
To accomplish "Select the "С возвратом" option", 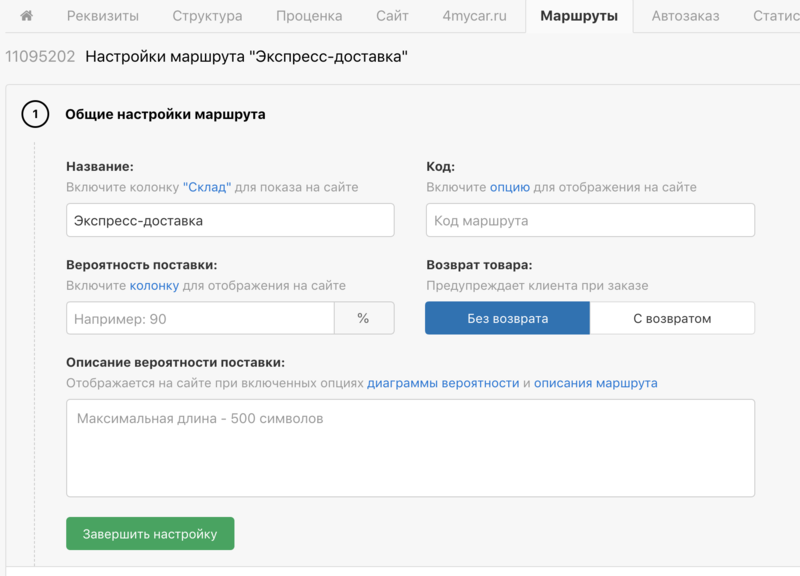I will pyautogui.click(x=672, y=319).
